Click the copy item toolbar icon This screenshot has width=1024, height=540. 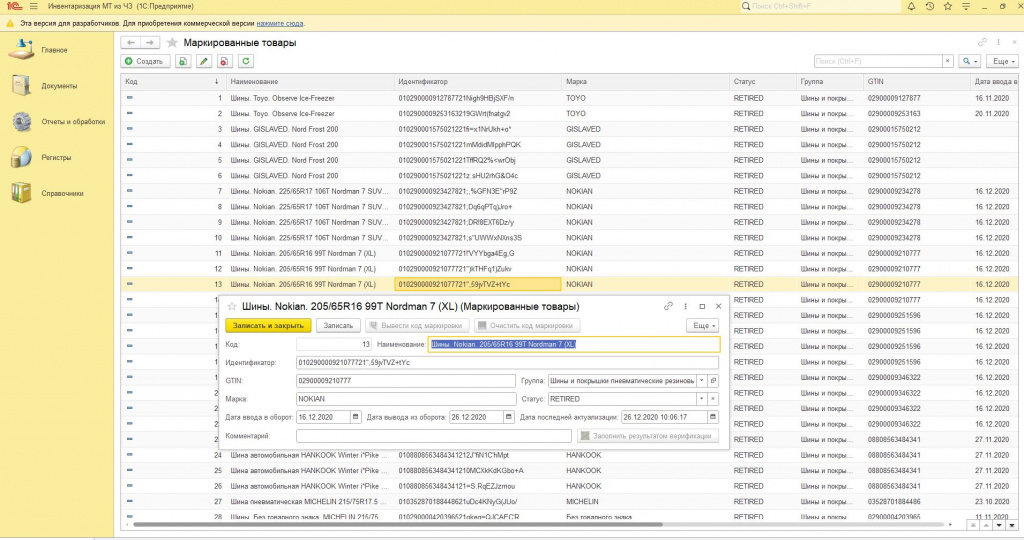click(183, 61)
